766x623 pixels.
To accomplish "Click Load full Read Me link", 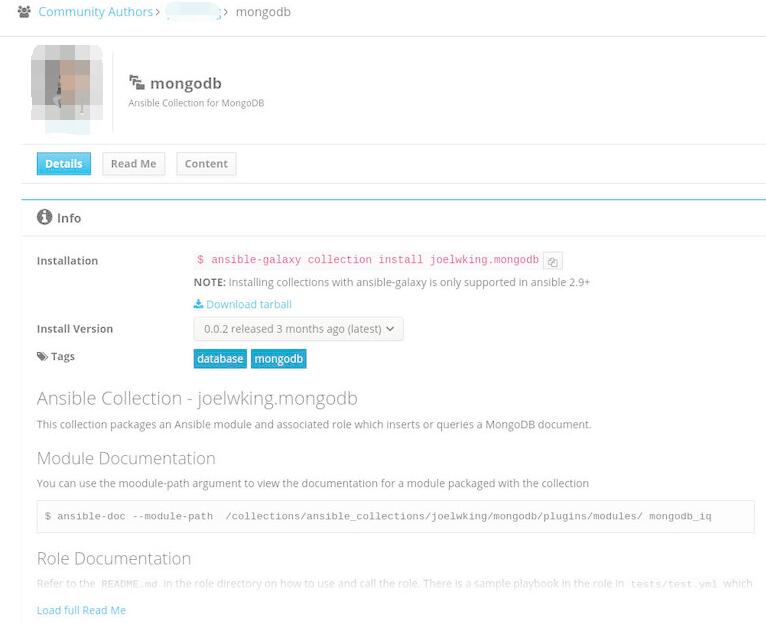I will click(x=82, y=610).
